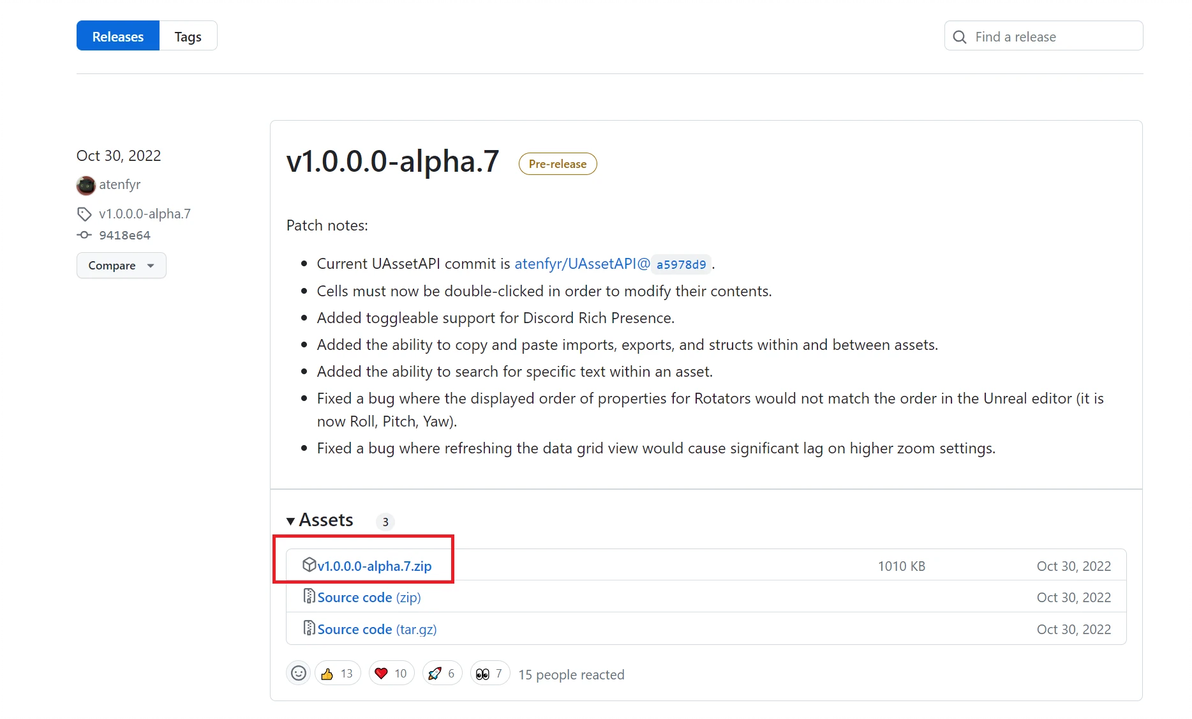Open the v1.0.0.0-alpha.7 release title
The image size is (1192, 719).
pos(392,162)
